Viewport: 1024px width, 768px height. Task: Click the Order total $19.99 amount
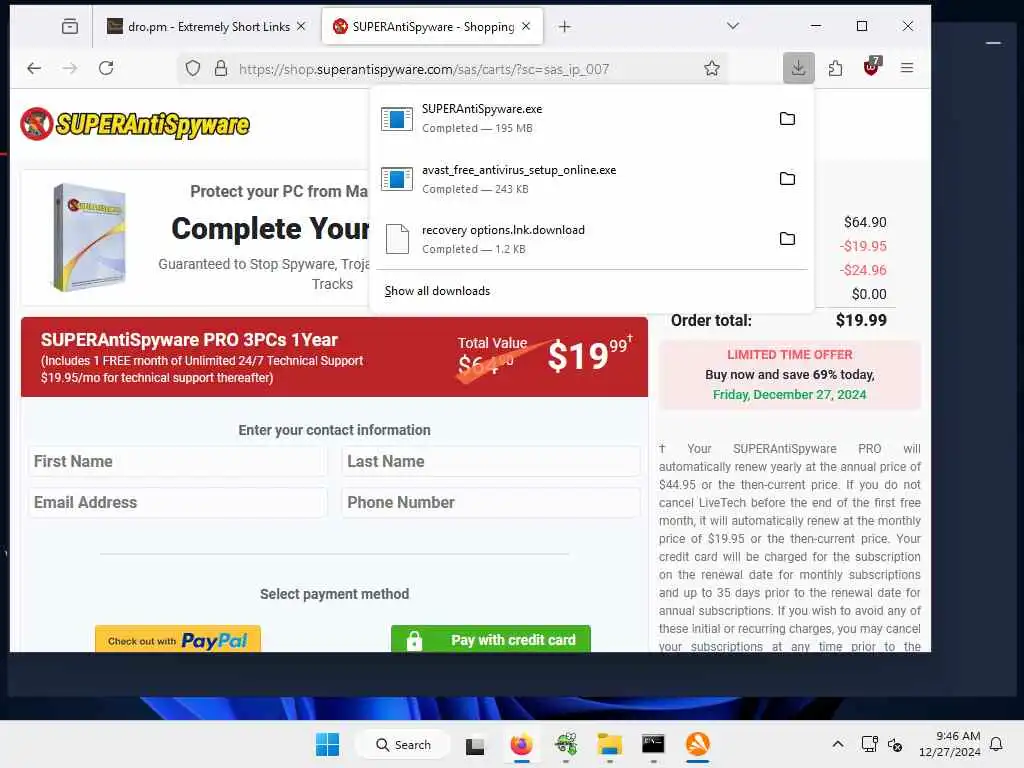click(x=861, y=320)
